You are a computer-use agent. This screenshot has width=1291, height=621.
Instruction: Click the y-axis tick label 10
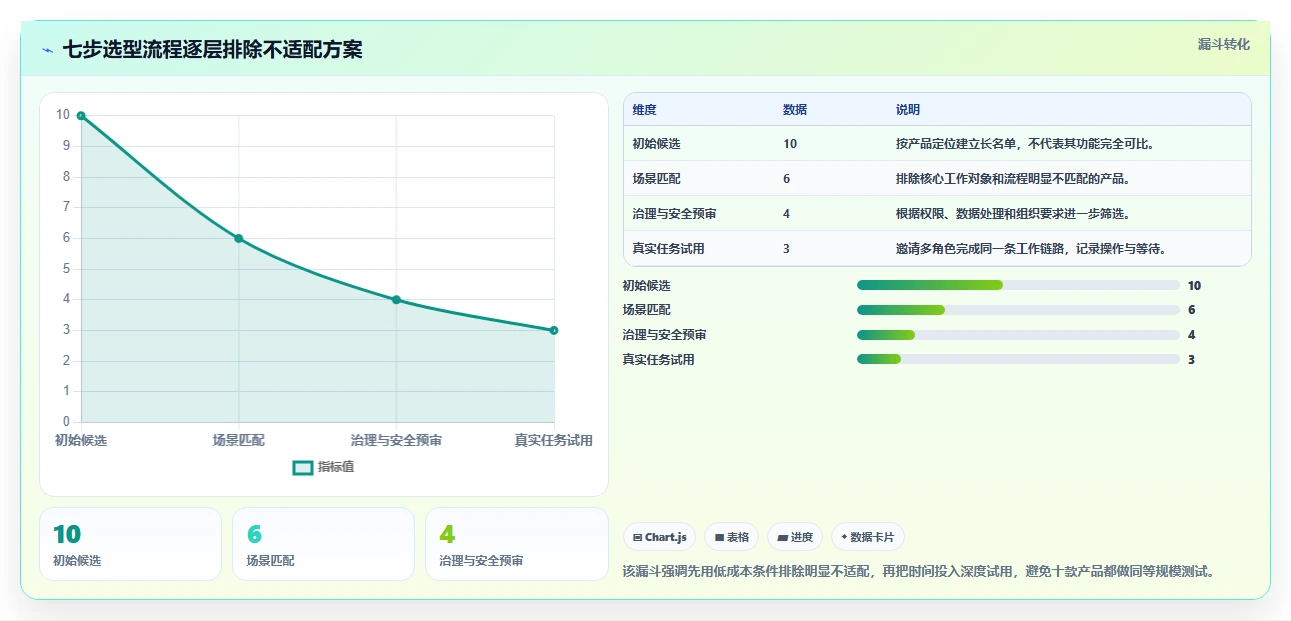63,115
